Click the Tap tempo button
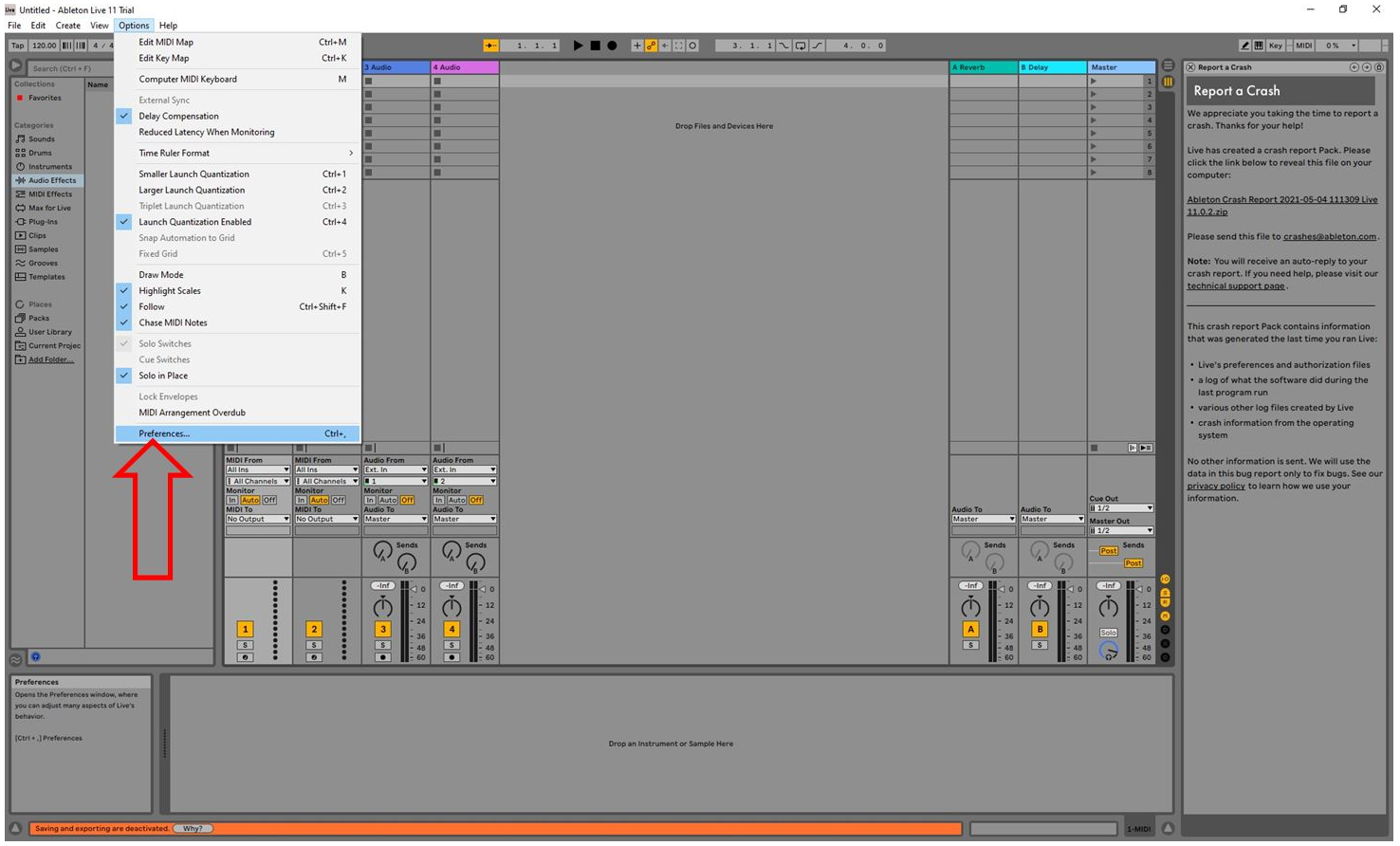The width and height of the screenshot is (1400, 846). coord(18,46)
